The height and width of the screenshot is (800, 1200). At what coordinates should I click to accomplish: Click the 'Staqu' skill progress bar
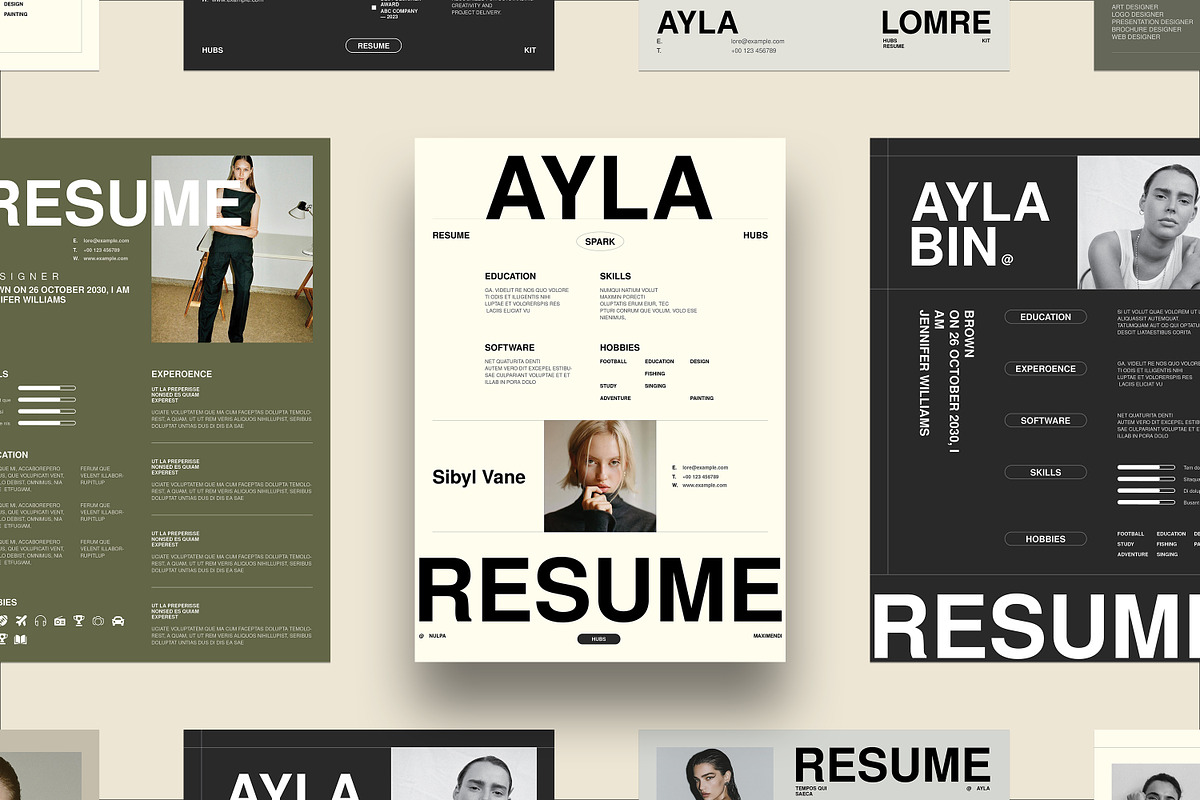click(x=1146, y=479)
